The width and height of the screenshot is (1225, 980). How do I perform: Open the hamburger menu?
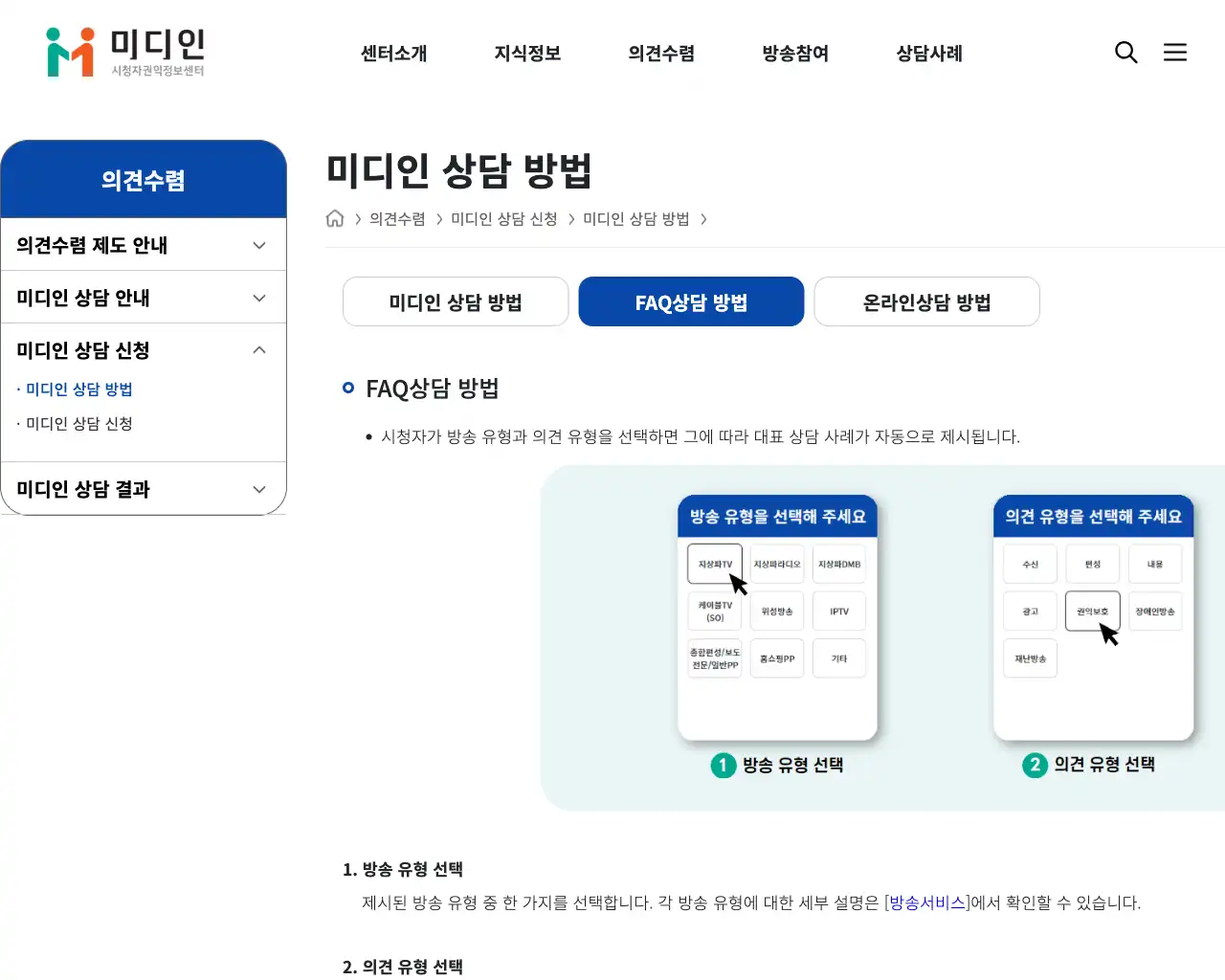1175,53
